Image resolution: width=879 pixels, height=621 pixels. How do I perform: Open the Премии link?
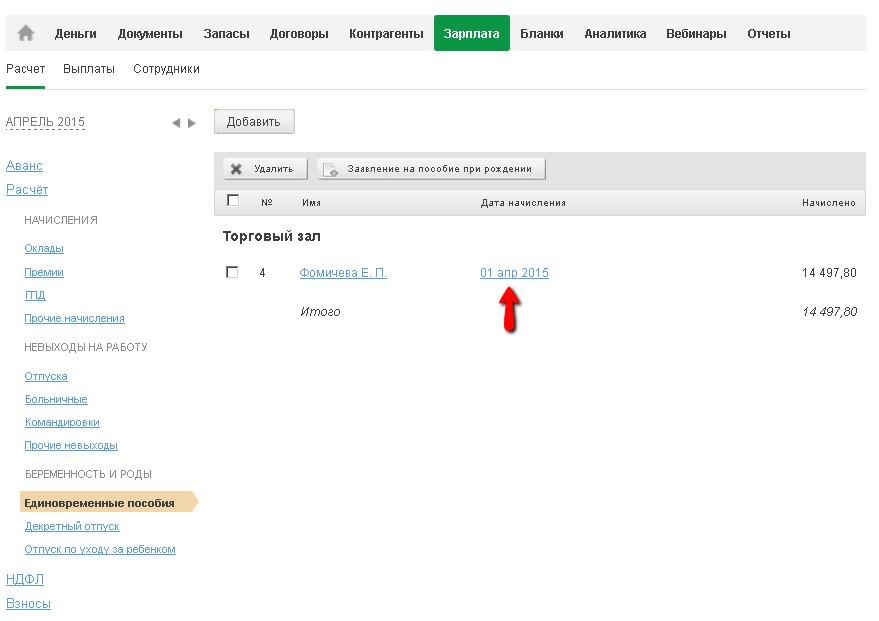tap(44, 272)
